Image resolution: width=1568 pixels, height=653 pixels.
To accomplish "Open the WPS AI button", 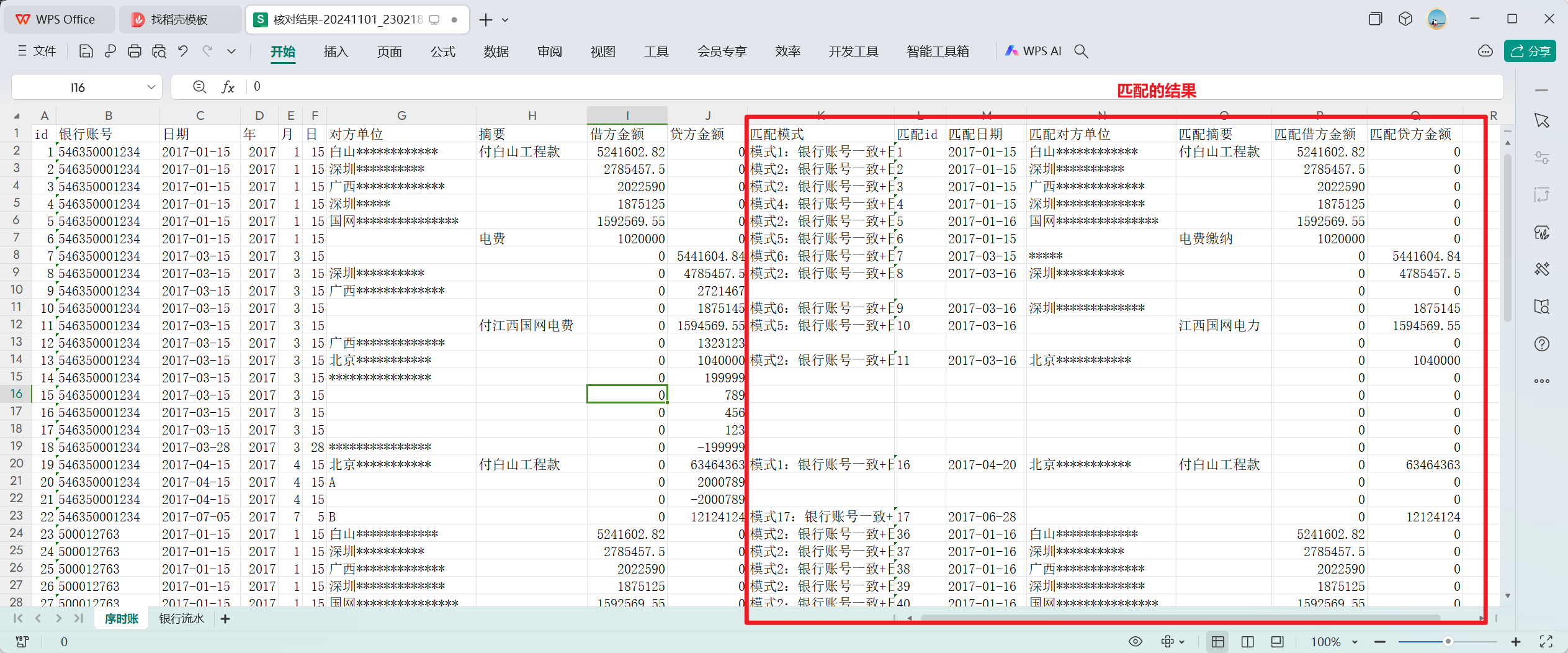I will 1033,52.
